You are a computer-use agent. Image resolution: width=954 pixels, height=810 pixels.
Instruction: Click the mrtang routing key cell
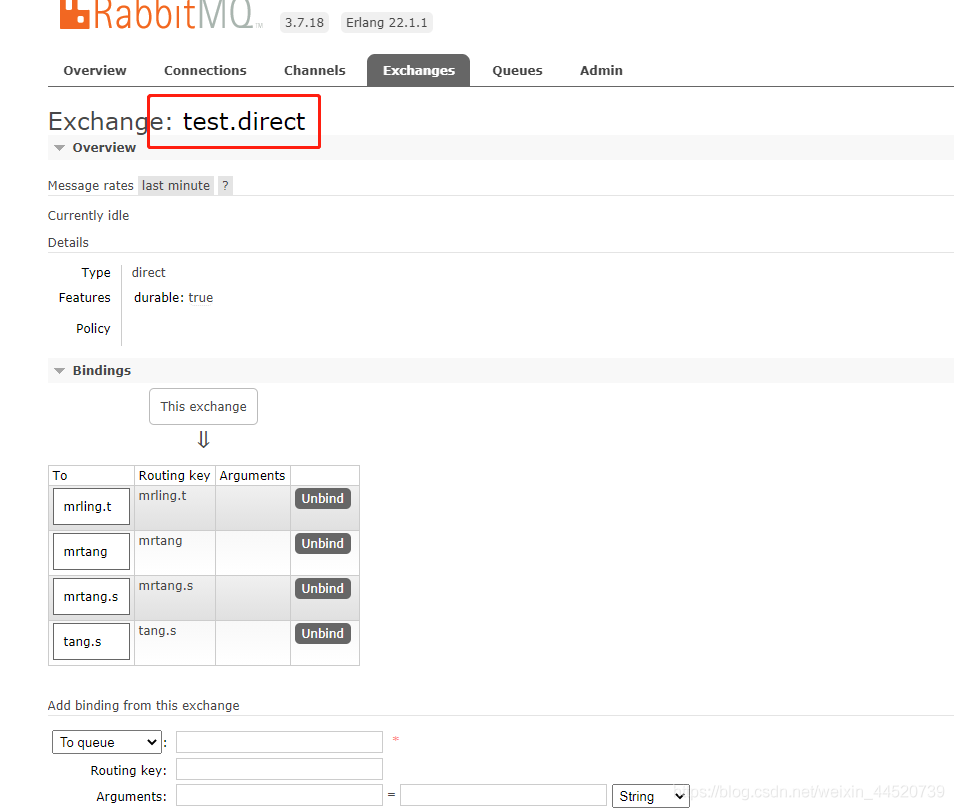(175, 553)
